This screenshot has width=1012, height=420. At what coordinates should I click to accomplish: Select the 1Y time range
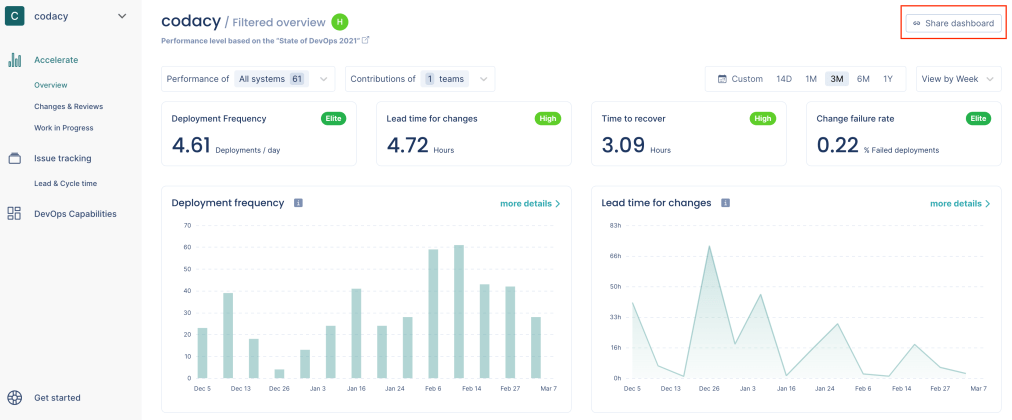tap(888, 79)
